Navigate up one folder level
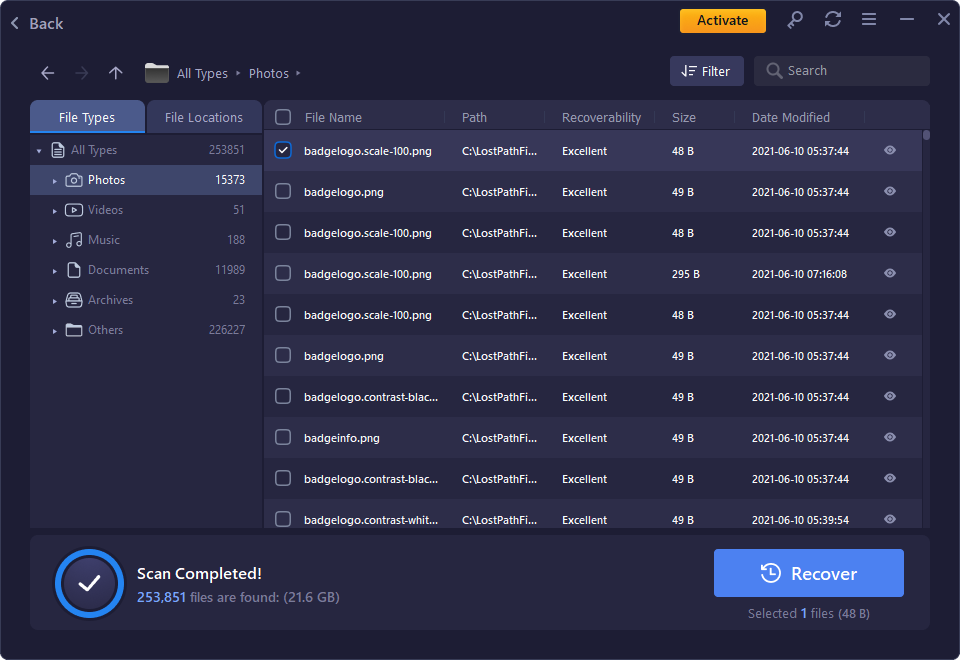This screenshot has height=660, width=960. tap(115, 72)
